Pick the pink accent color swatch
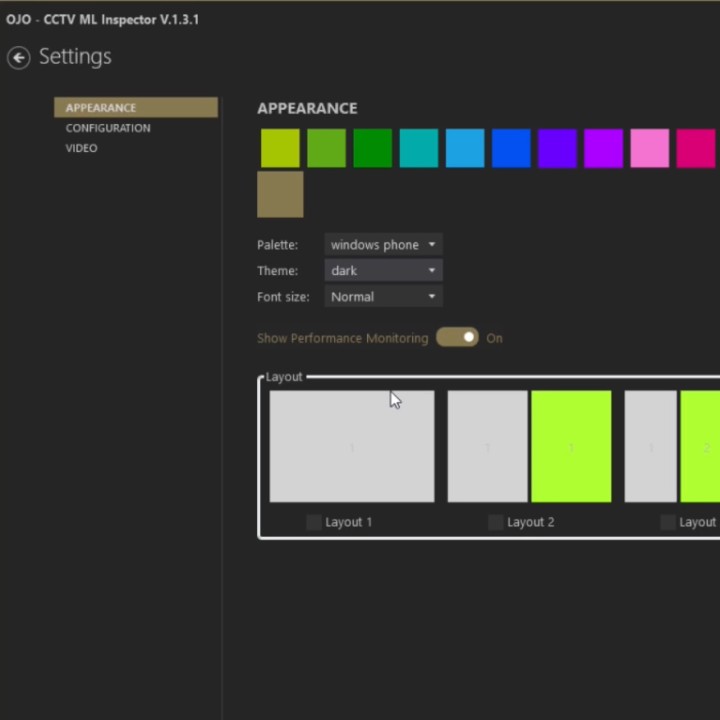720x720 pixels. tap(650, 149)
